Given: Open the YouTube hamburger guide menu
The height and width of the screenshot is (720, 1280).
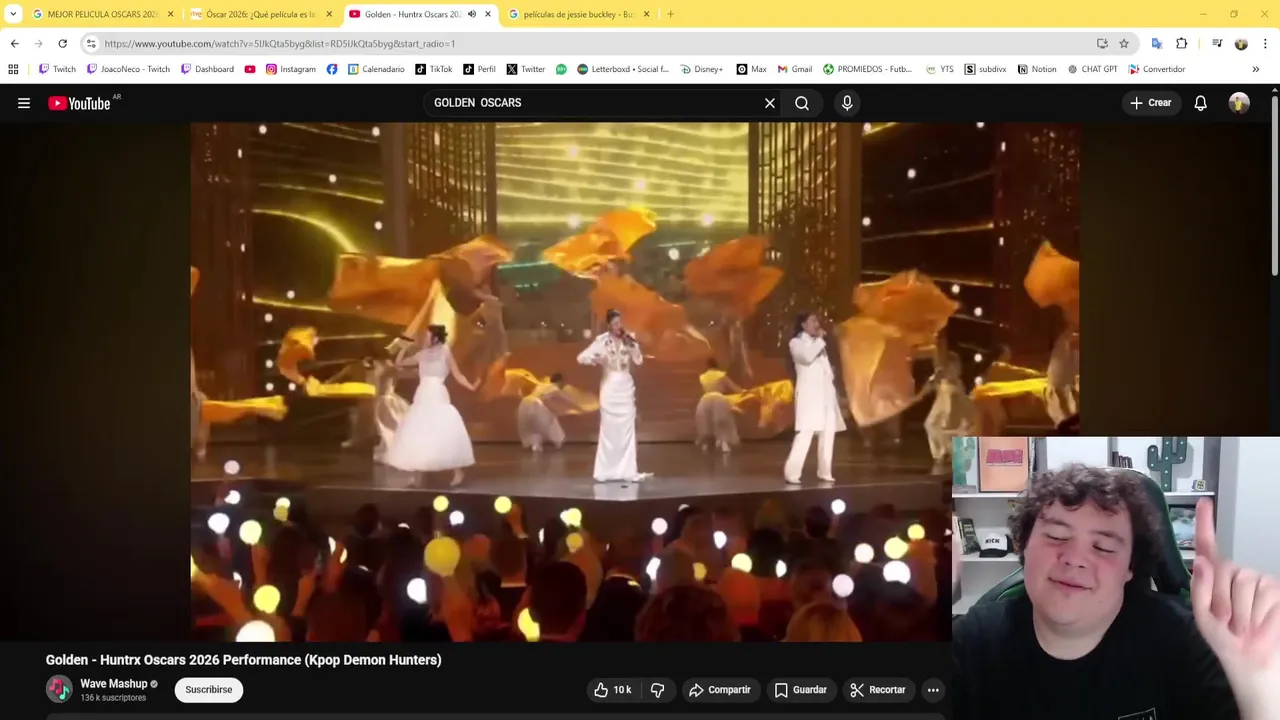Looking at the screenshot, I should point(24,103).
